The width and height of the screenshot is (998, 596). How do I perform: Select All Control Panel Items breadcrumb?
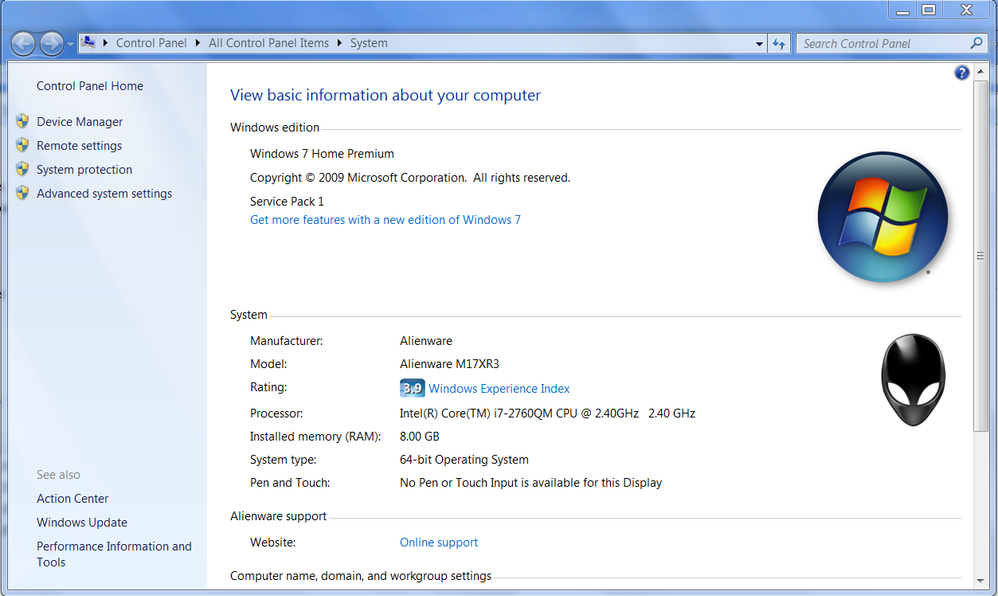click(x=269, y=43)
